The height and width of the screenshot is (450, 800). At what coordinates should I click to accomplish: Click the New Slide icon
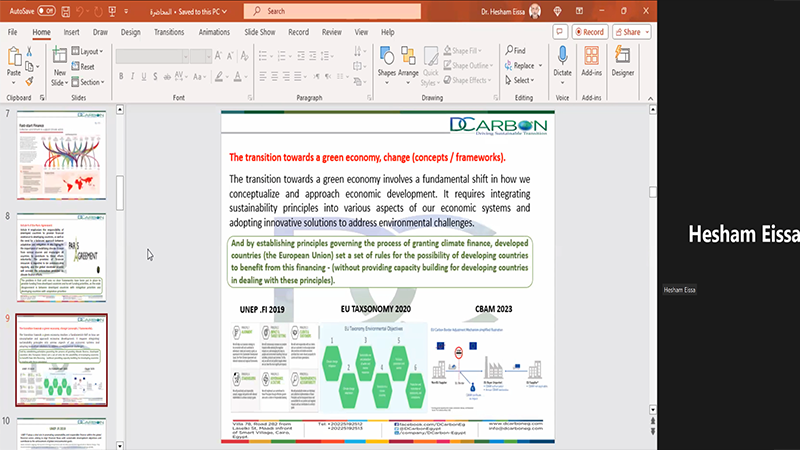[x=60, y=56]
